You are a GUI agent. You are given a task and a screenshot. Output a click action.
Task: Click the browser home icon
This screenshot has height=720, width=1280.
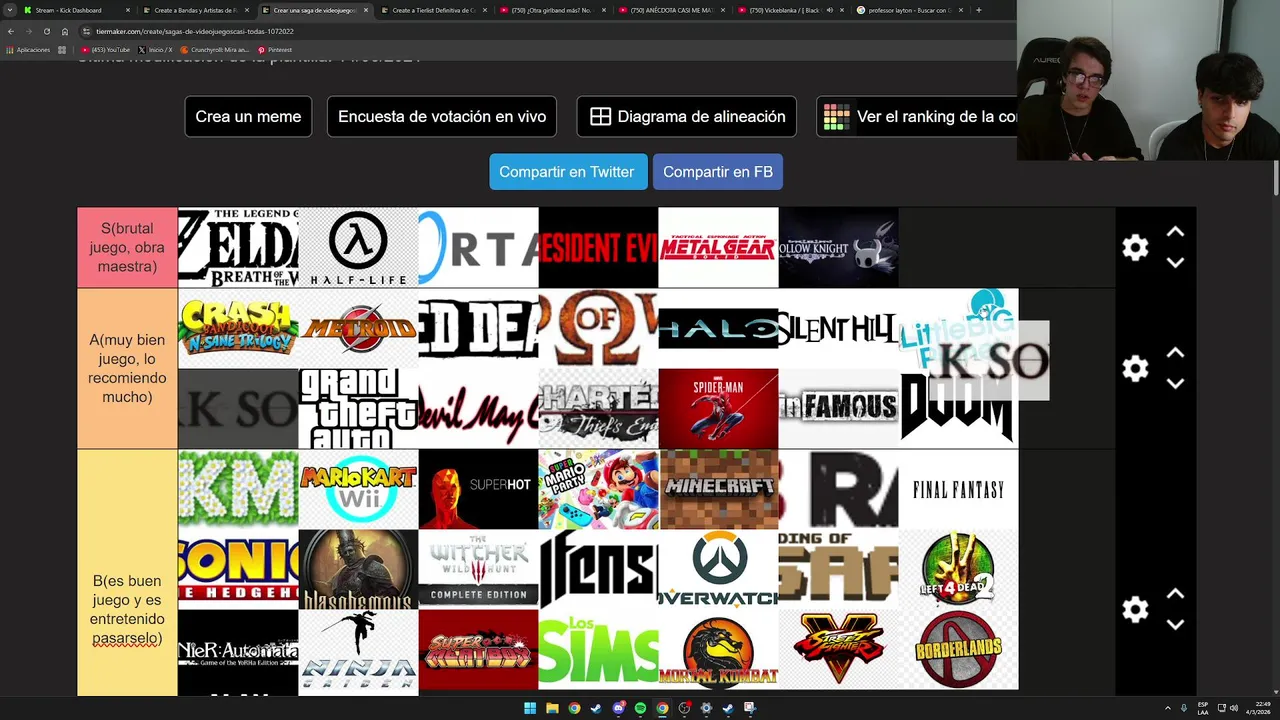tap(65, 31)
